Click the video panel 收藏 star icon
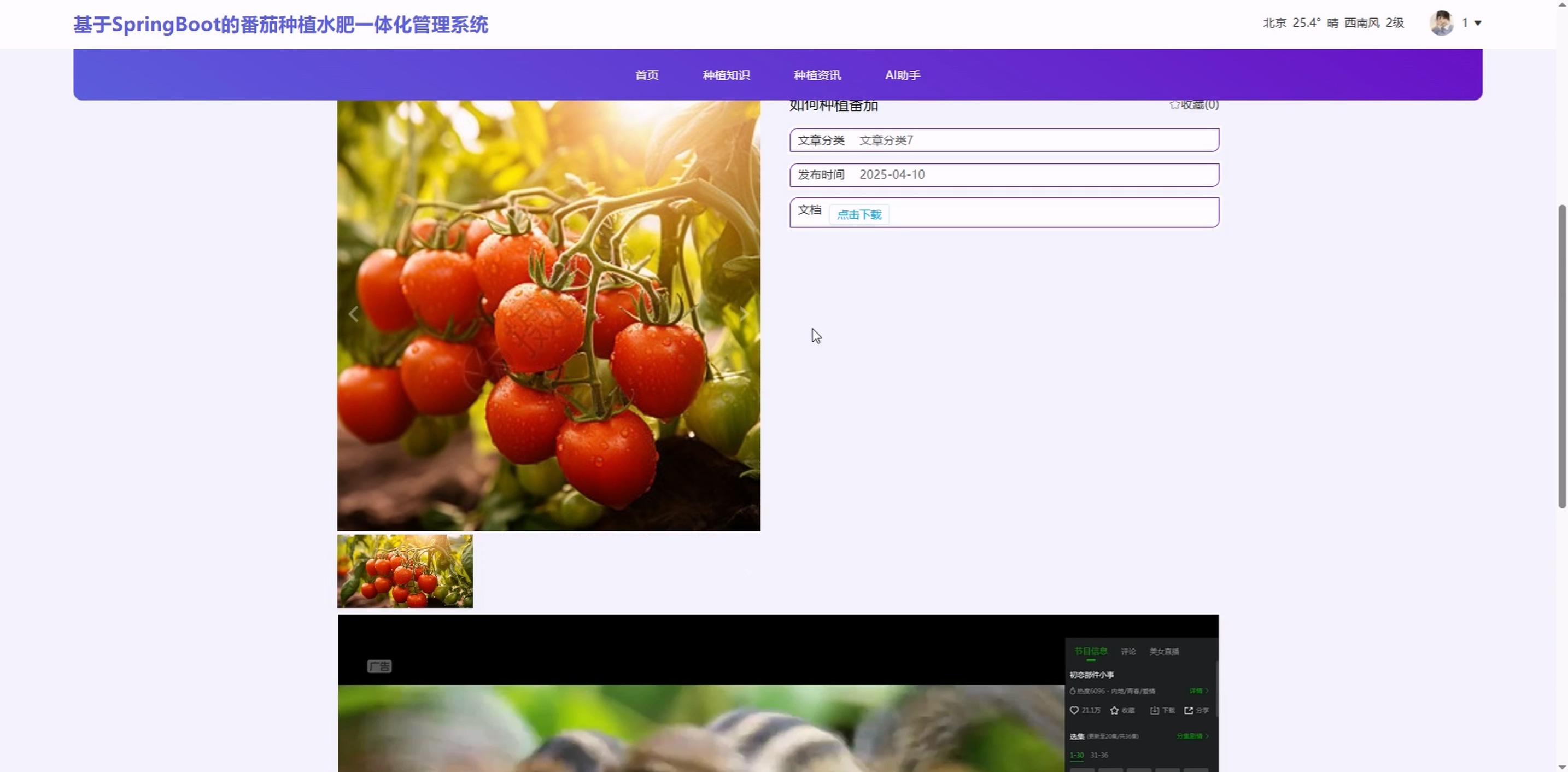Viewport: 1568px width, 772px height. 1115,710
